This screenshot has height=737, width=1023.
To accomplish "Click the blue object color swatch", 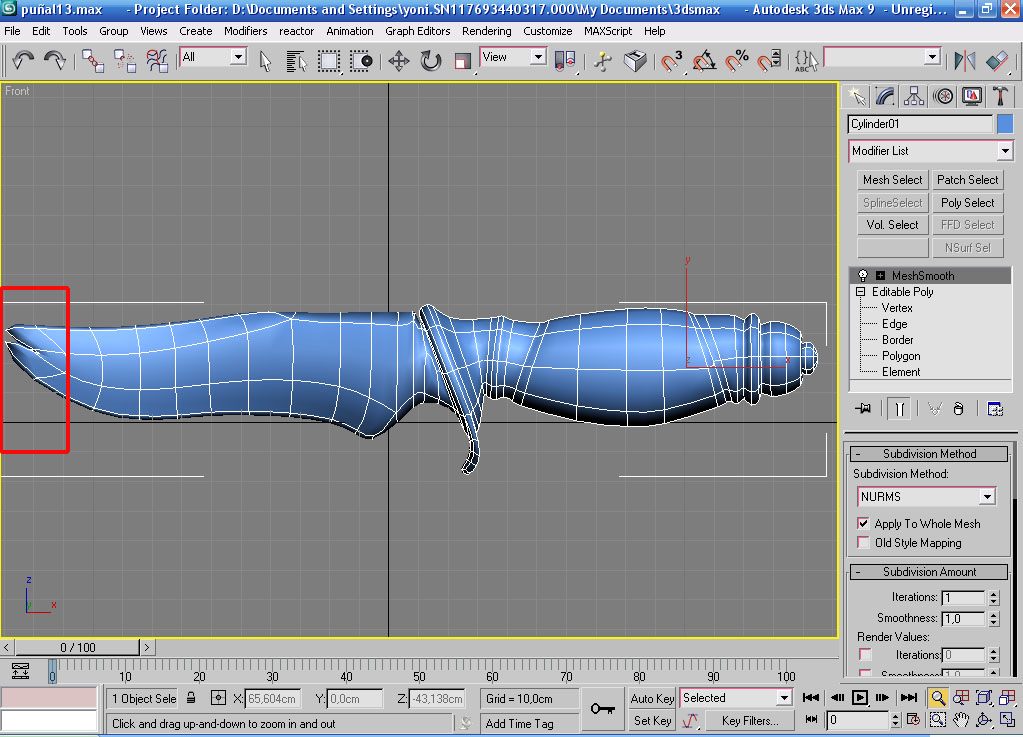I will coord(1005,124).
